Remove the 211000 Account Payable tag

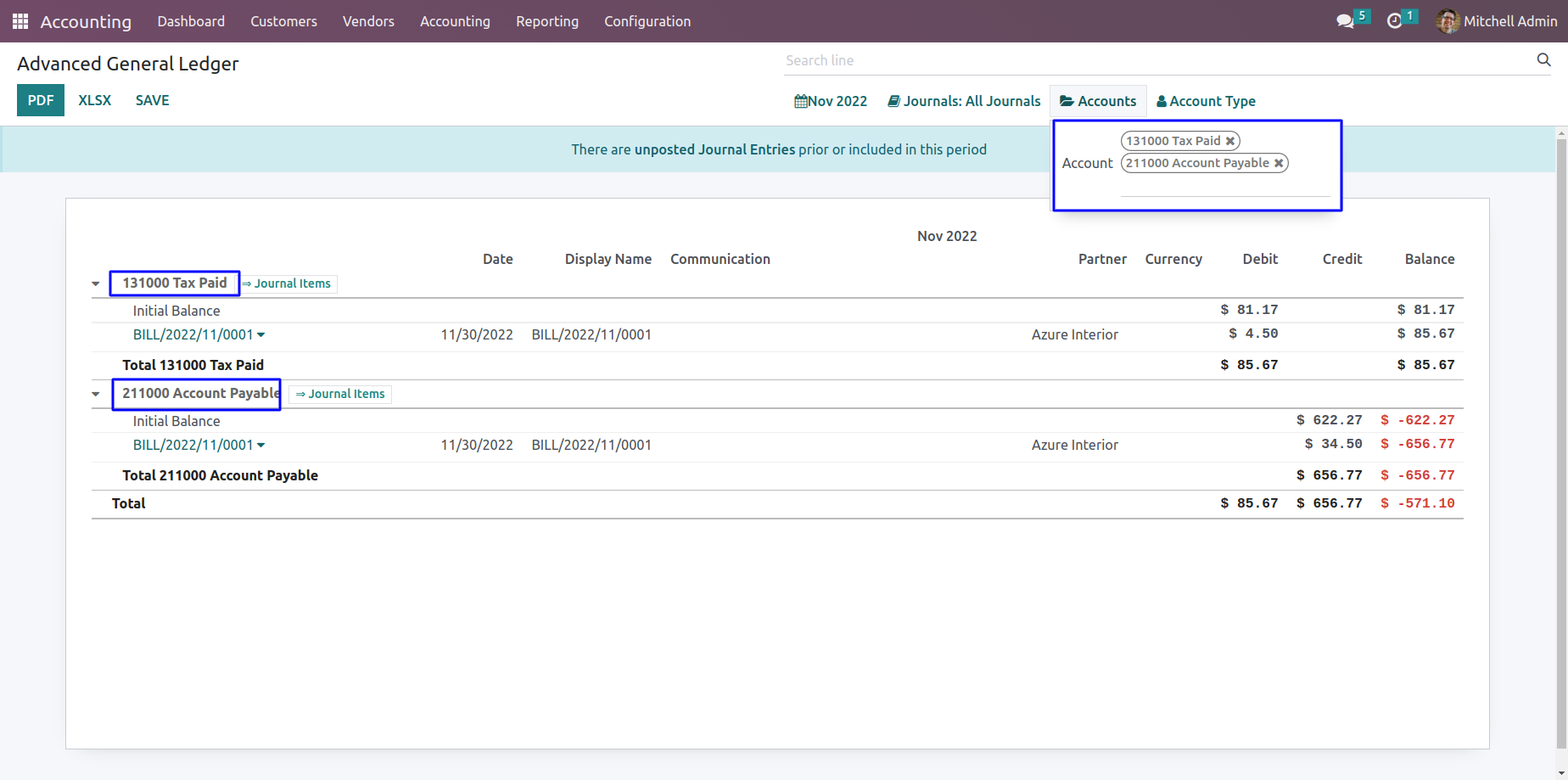tap(1279, 163)
